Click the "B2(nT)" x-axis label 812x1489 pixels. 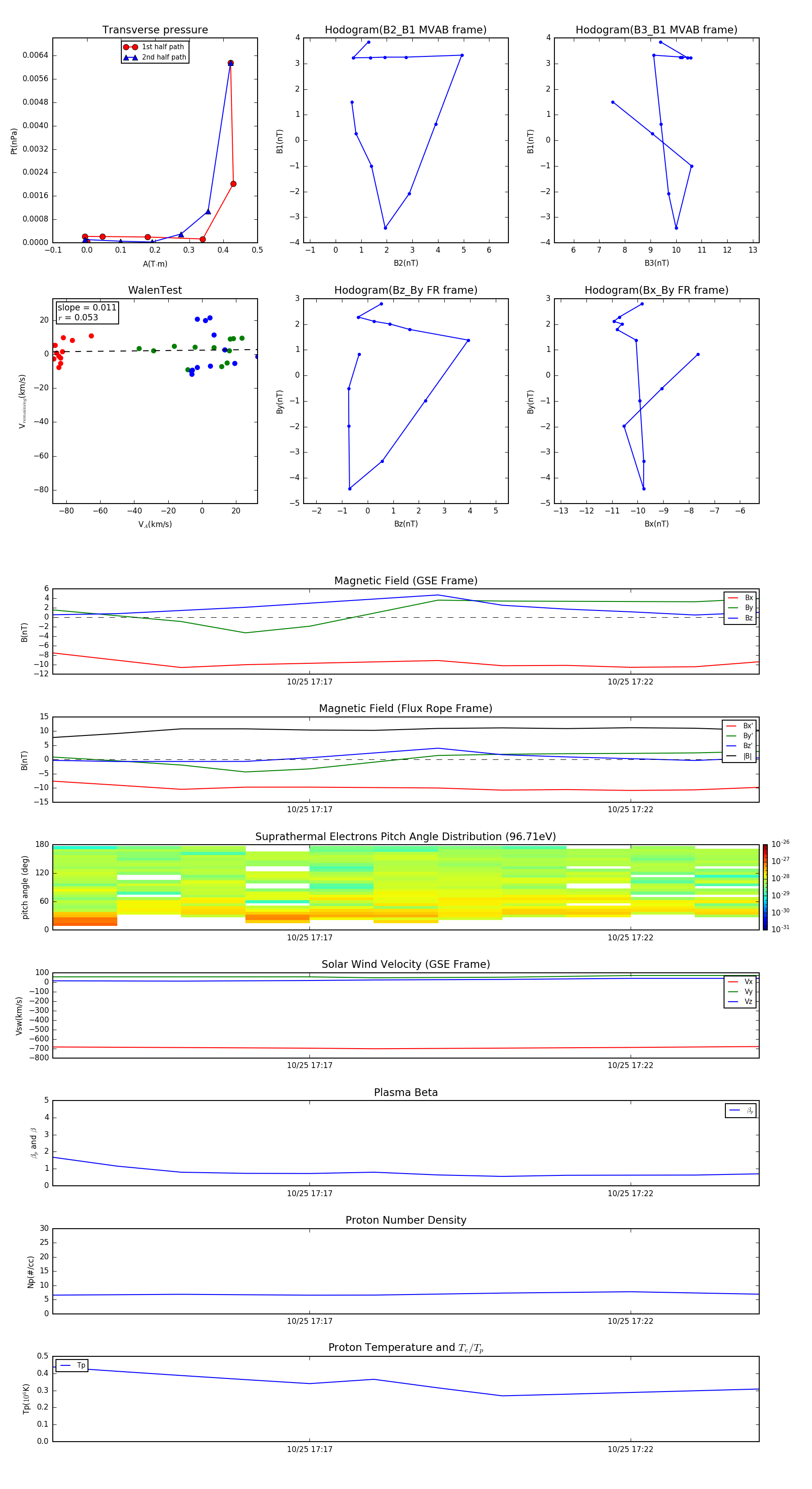[x=406, y=263]
